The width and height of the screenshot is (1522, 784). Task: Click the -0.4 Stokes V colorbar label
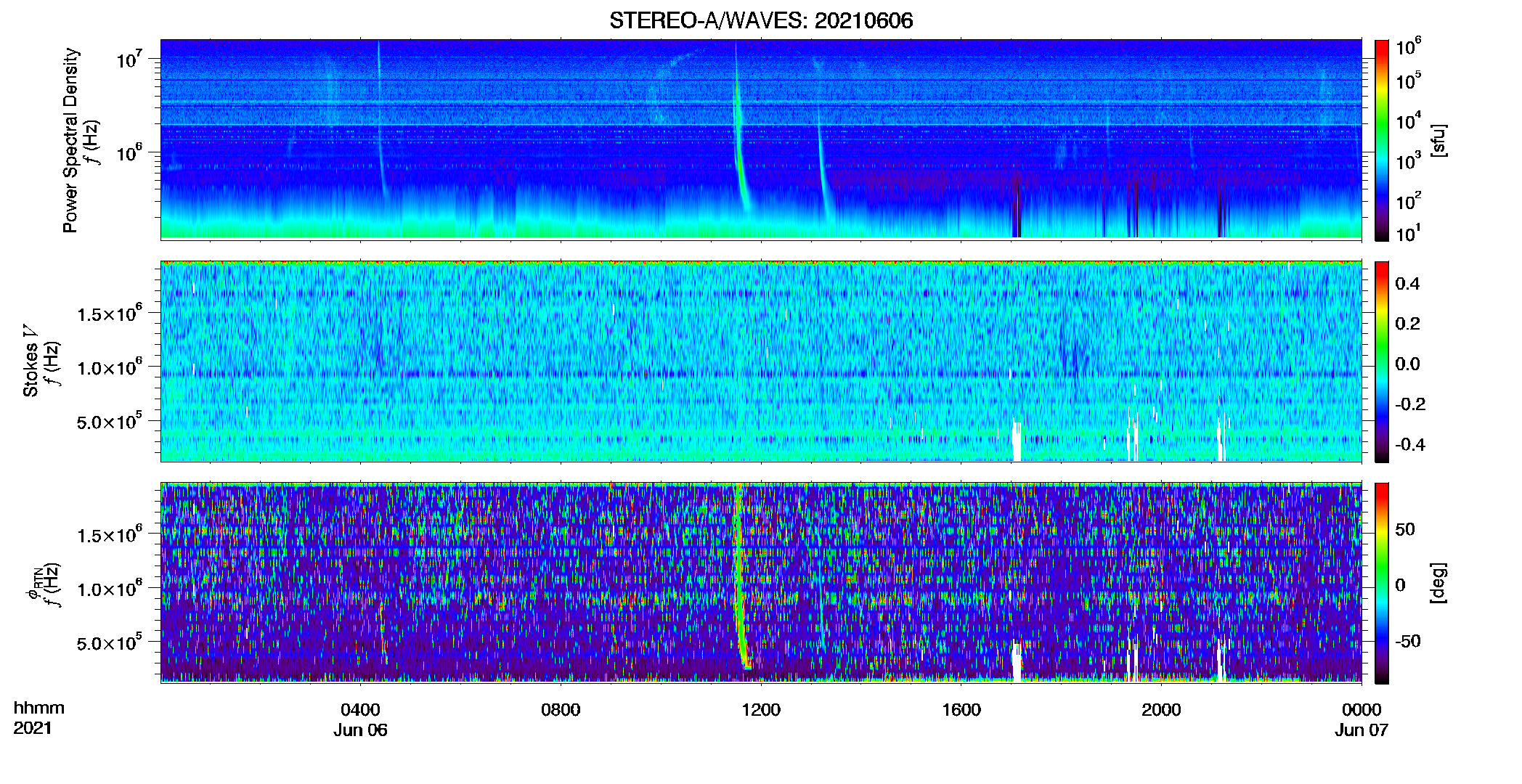click(1410, 444)
